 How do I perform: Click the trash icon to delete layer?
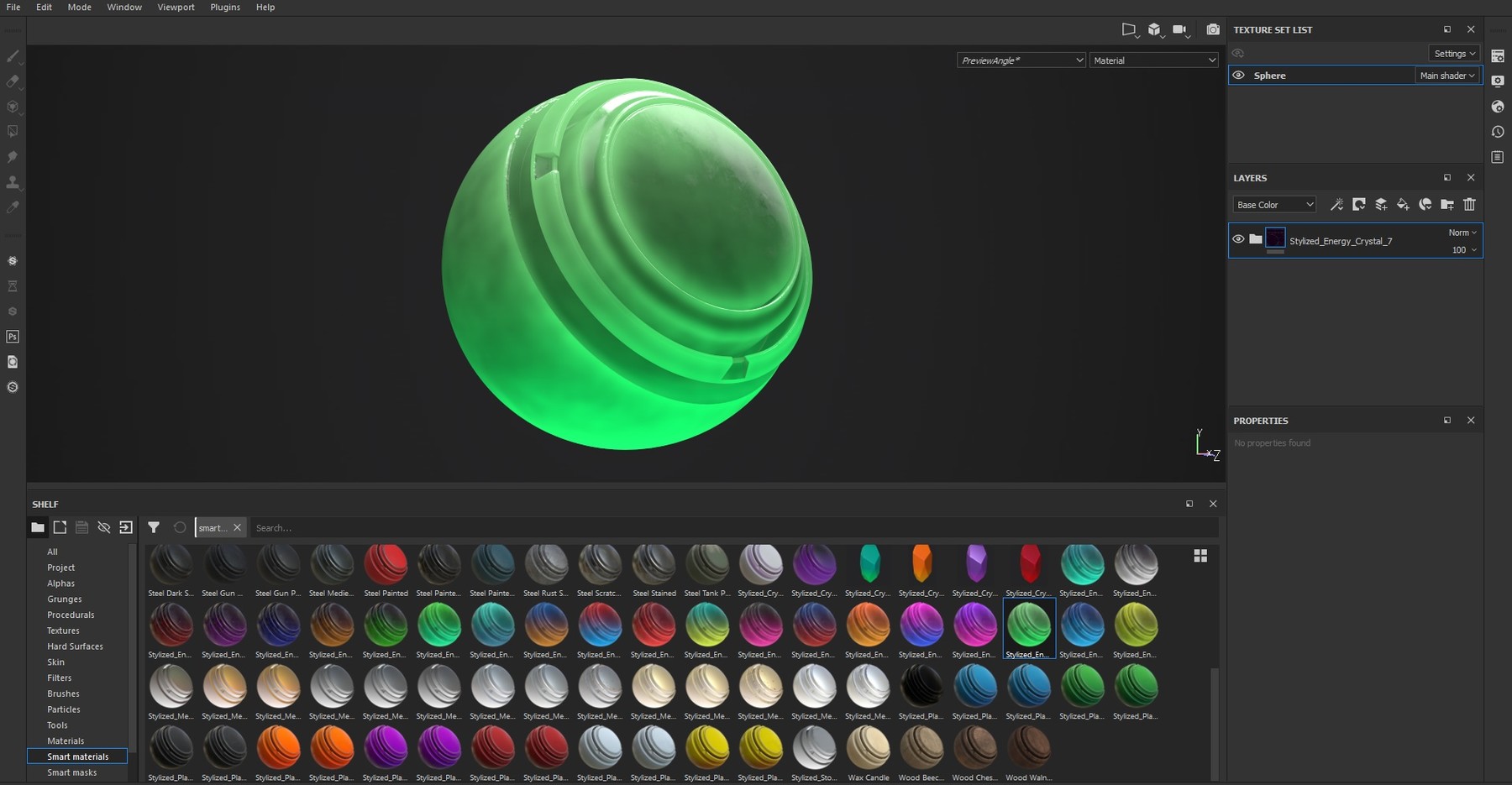coord(1468,204)
